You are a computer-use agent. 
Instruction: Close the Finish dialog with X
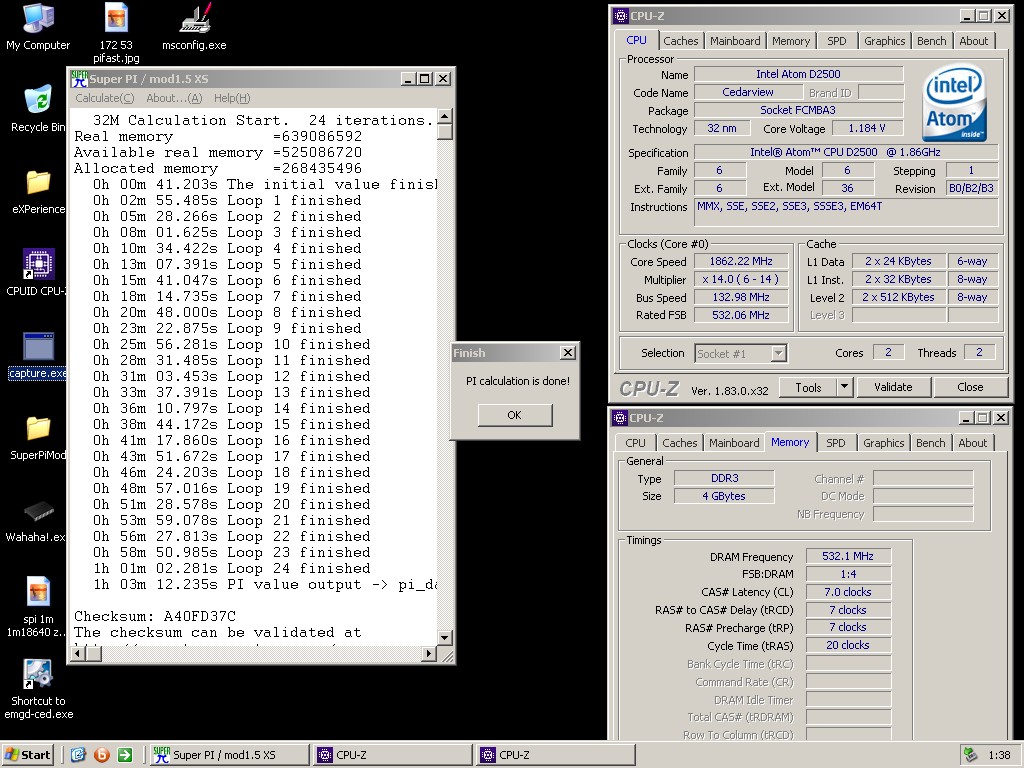pyautogui.click(x=568, y=353)
